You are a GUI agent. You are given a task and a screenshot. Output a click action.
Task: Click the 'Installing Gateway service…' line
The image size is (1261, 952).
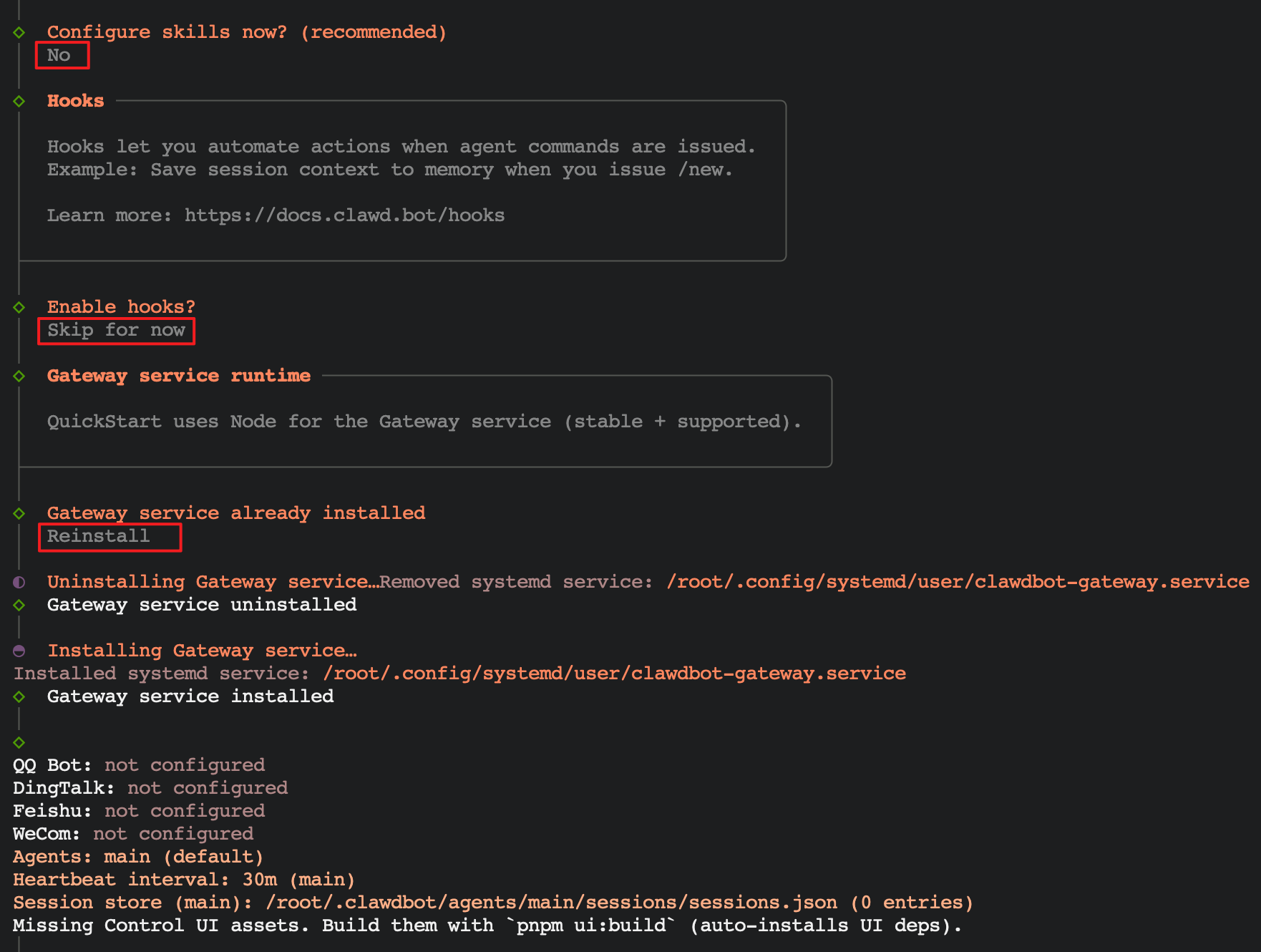[202, 651]
